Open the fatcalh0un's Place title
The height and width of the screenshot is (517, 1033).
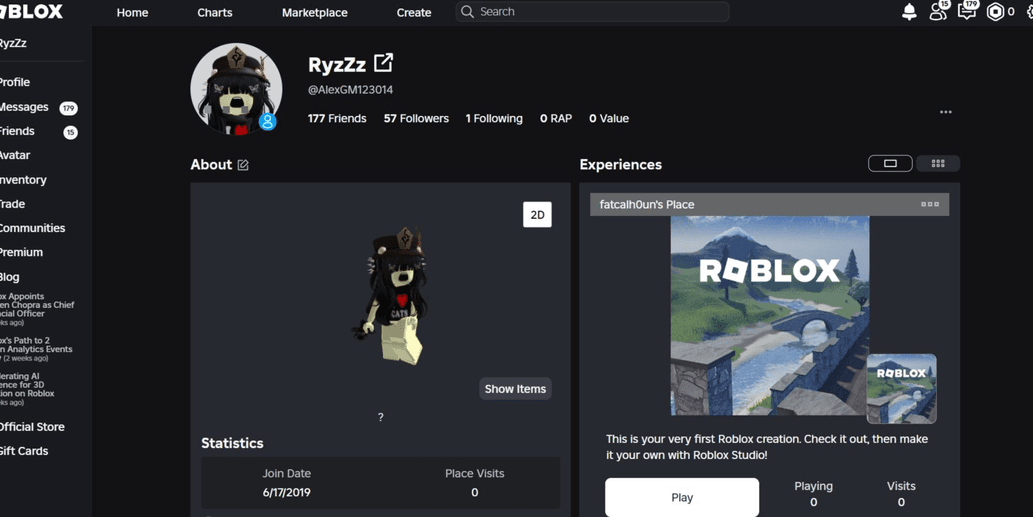pyautogui.click(x=647, y=205)
